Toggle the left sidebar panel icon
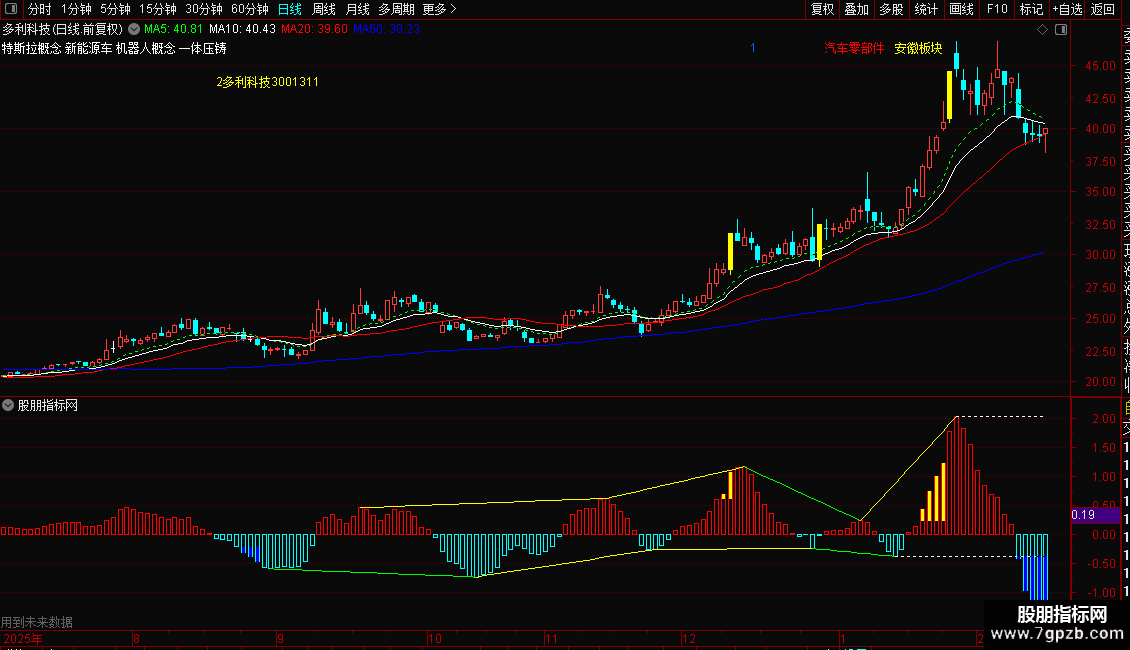The image size is (1130, 650). pos(11,9)
